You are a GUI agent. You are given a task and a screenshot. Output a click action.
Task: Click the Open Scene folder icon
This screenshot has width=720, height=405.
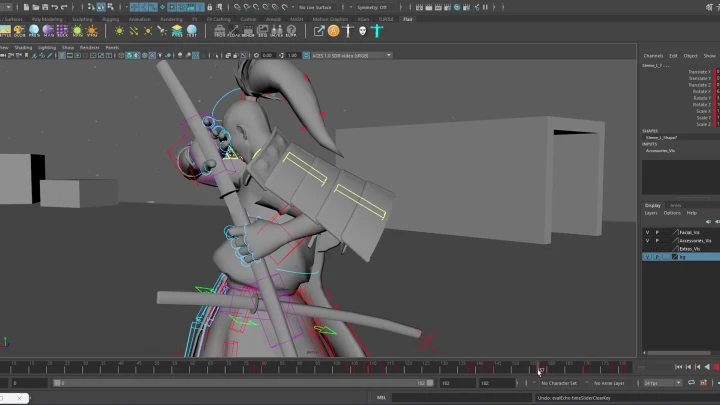tap(35, 7)
